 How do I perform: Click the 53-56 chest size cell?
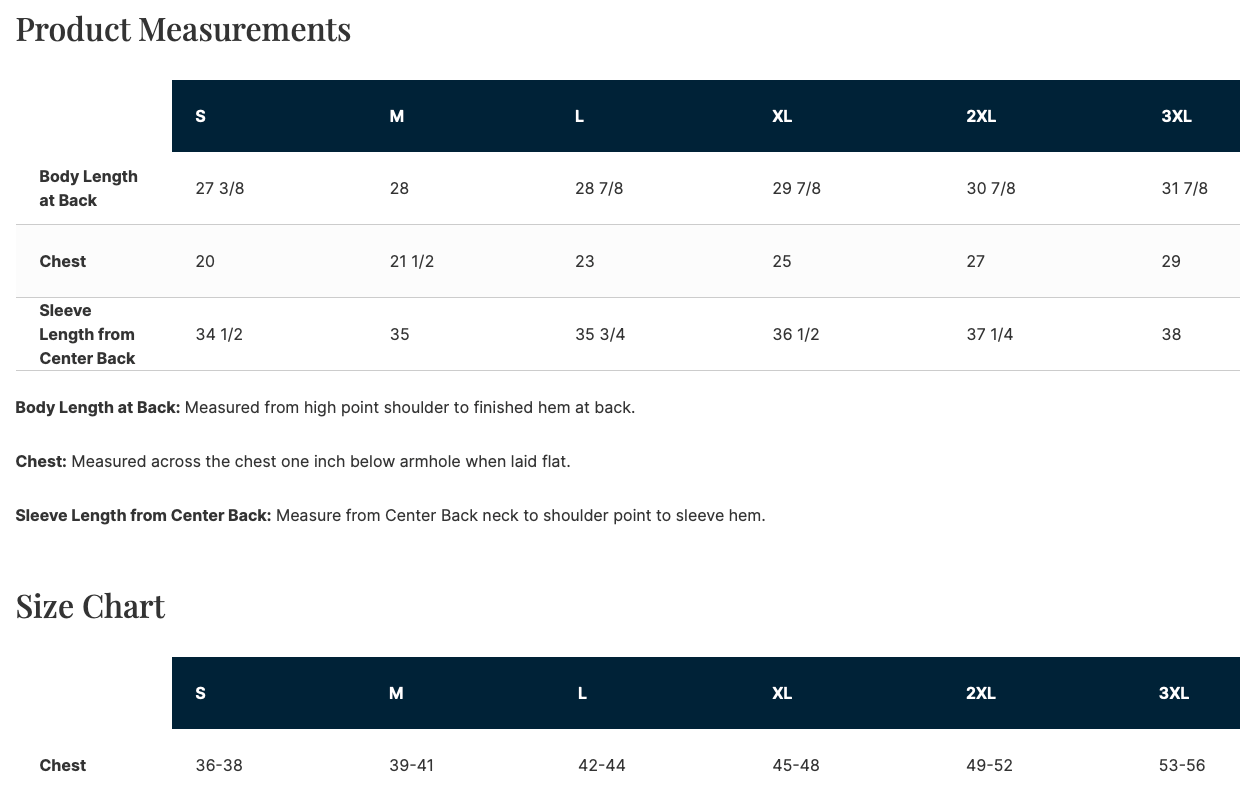click(1182, 765)
